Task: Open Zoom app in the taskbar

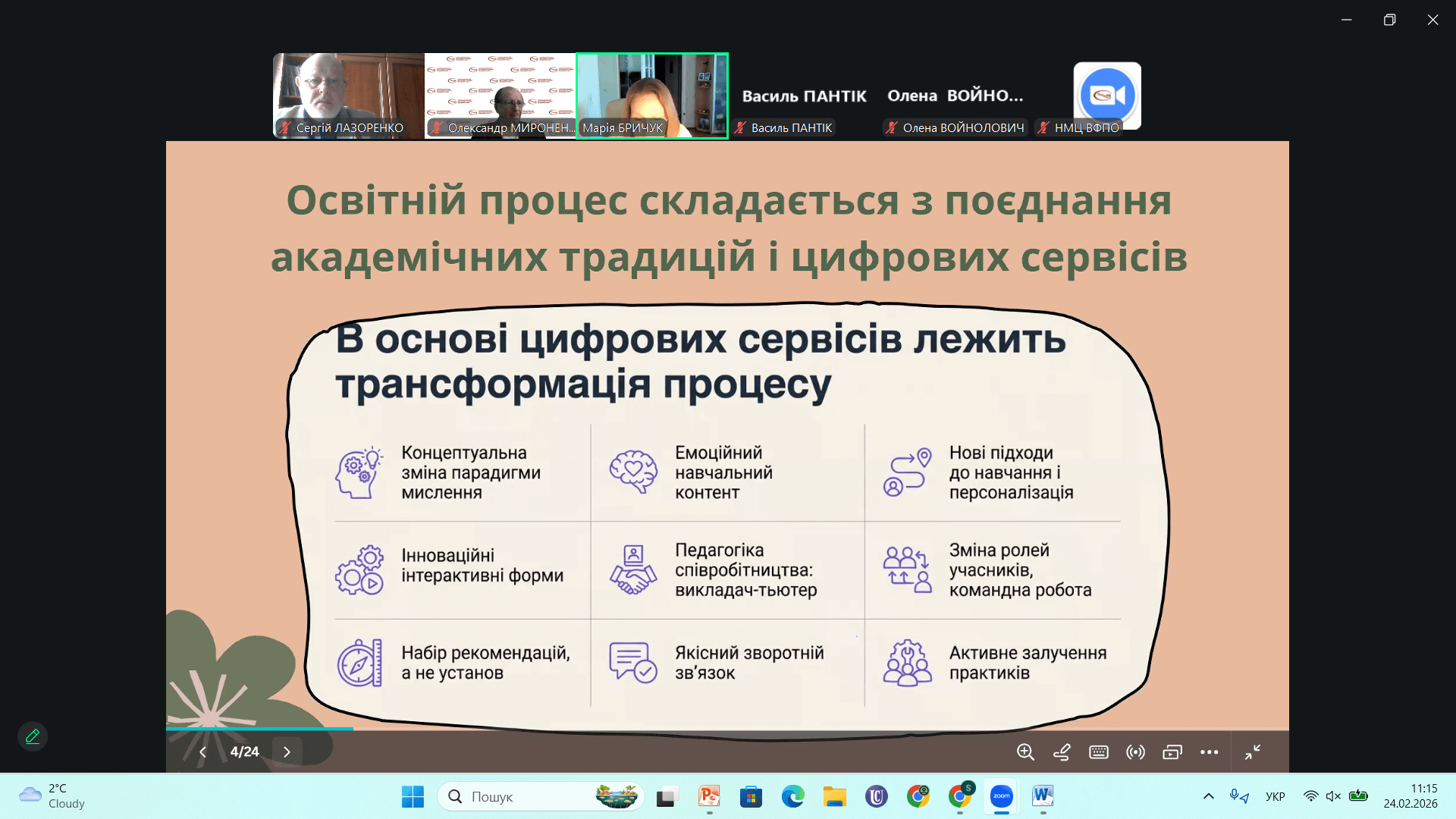Action: coord(1001,796)
